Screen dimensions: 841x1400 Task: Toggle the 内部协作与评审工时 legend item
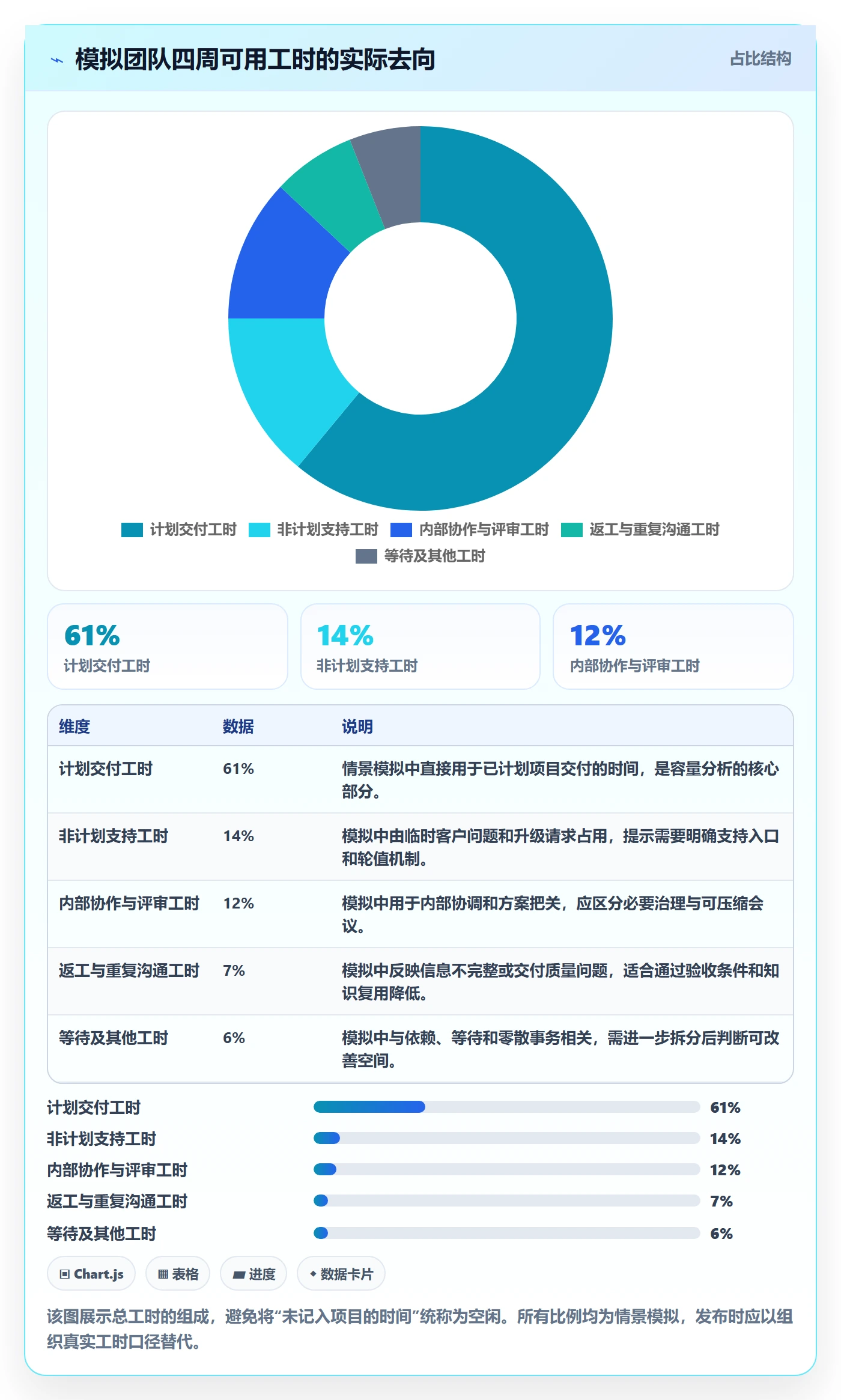click(x=470, y=530)
